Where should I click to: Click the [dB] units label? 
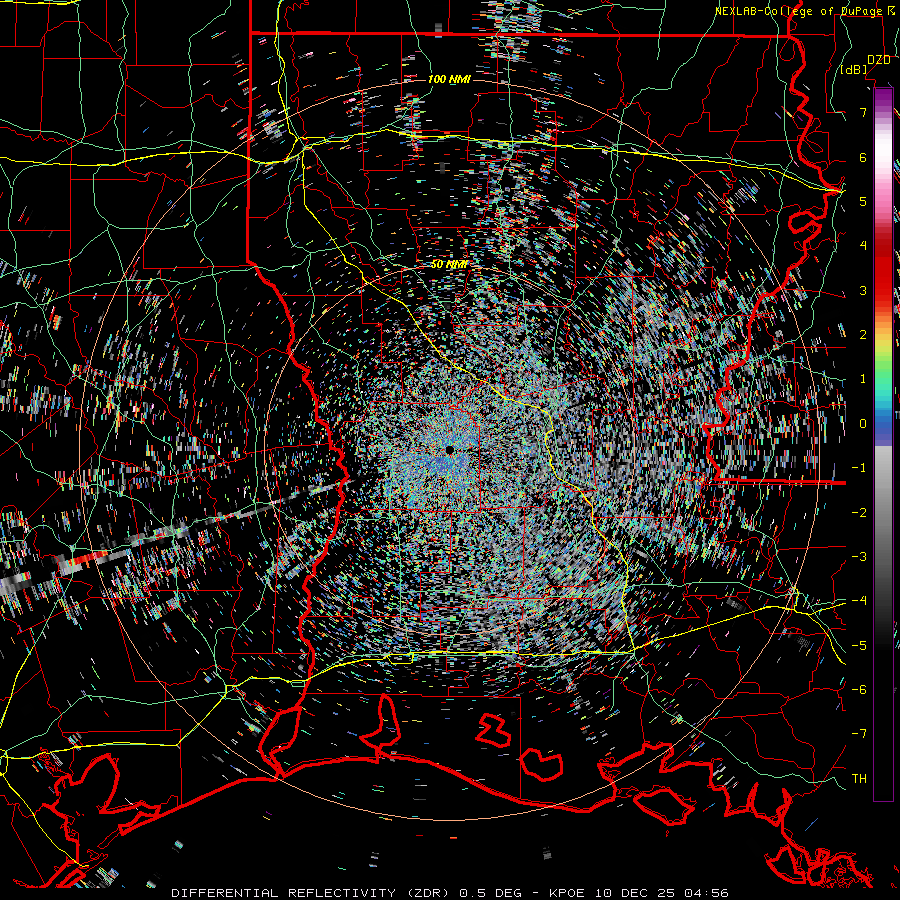854,70
